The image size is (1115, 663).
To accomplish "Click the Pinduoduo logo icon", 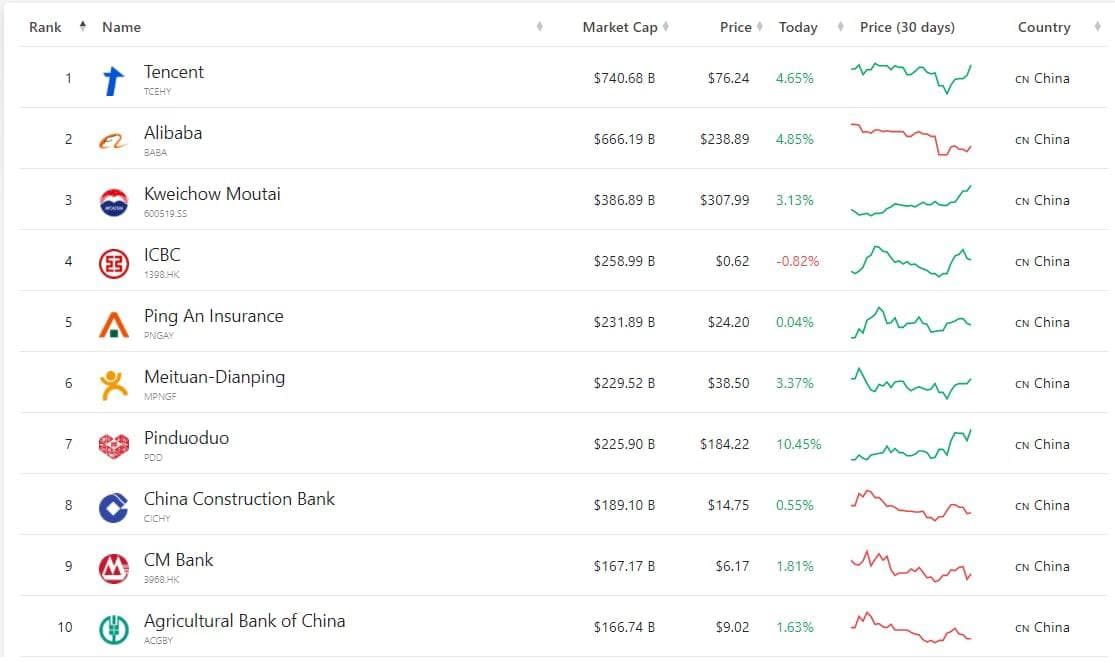I will pyautogui.click(x=113, y=446).
